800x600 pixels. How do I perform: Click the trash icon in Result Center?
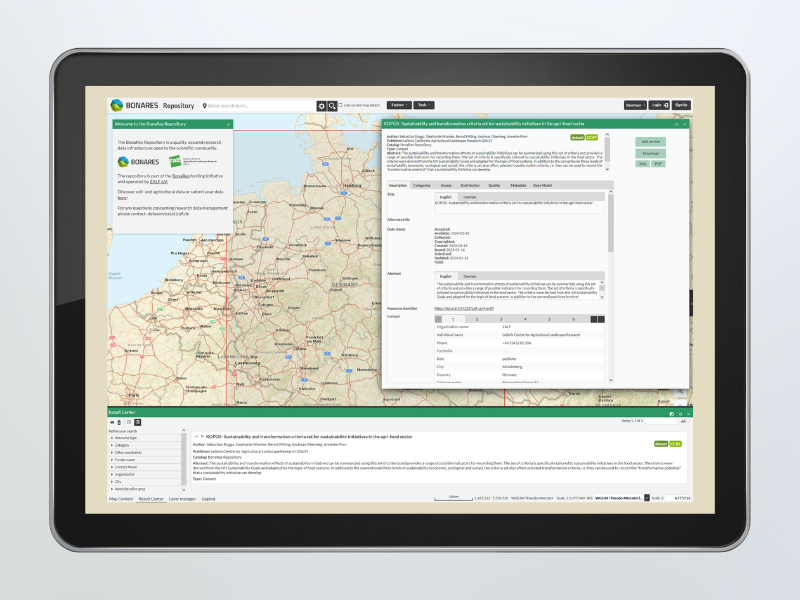(x=119, y=422)
